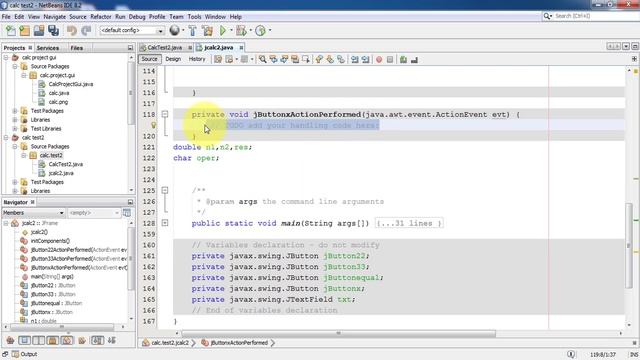
Task: Click the search magnifier icon in Search box
Action: coord(547,16)
